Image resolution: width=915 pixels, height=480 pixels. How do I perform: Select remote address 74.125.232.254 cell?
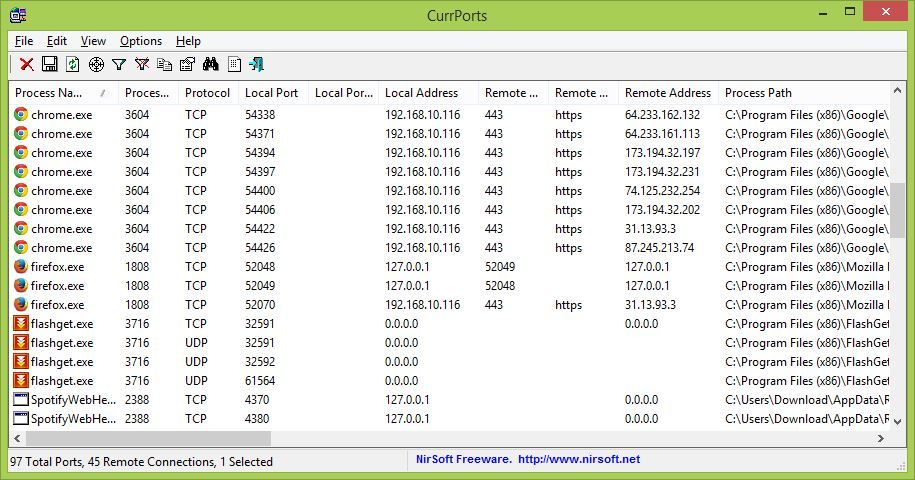point(662,190)
